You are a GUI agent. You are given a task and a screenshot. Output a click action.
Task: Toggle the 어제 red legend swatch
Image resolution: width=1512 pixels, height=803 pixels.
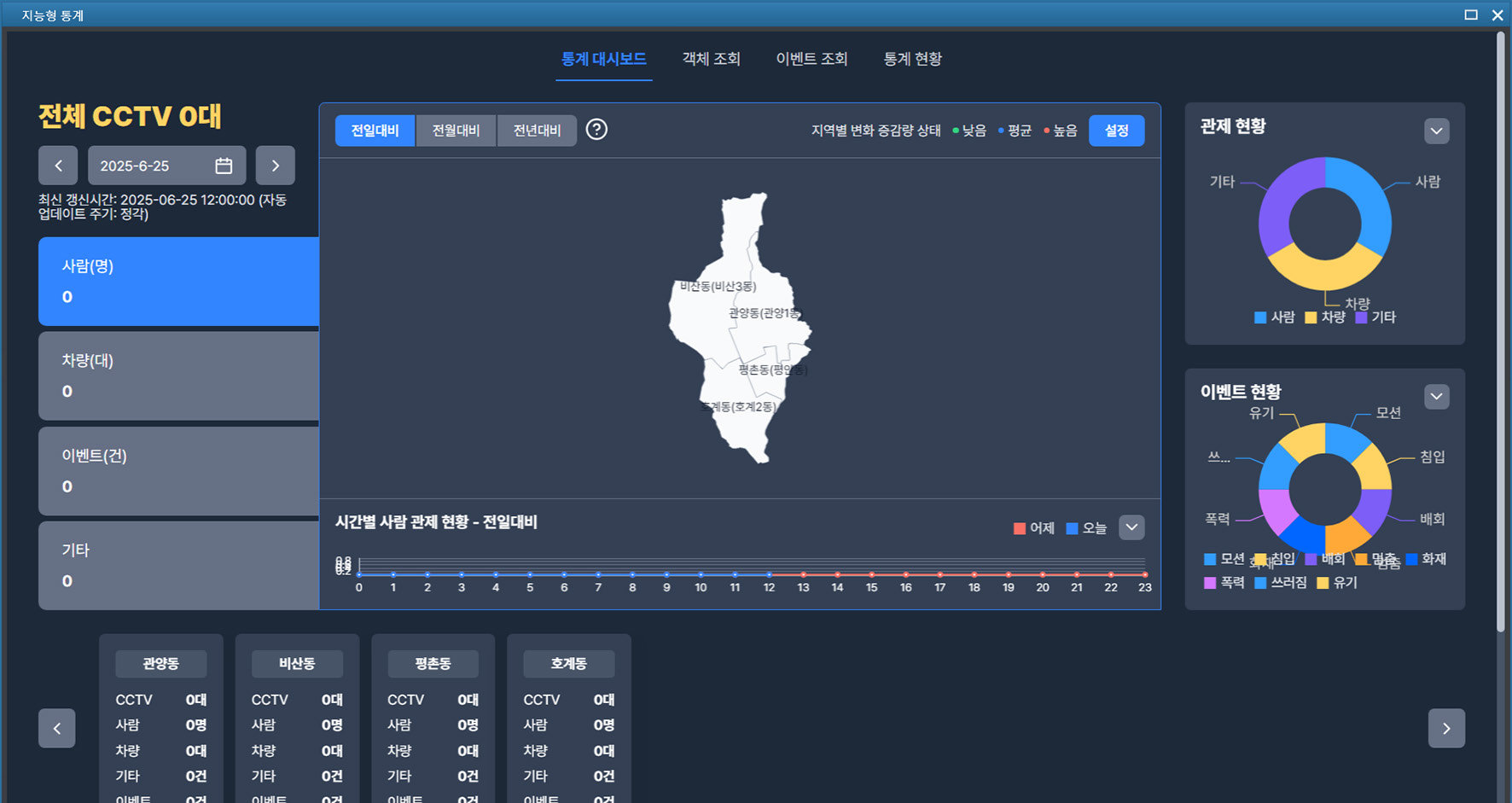1020,528
